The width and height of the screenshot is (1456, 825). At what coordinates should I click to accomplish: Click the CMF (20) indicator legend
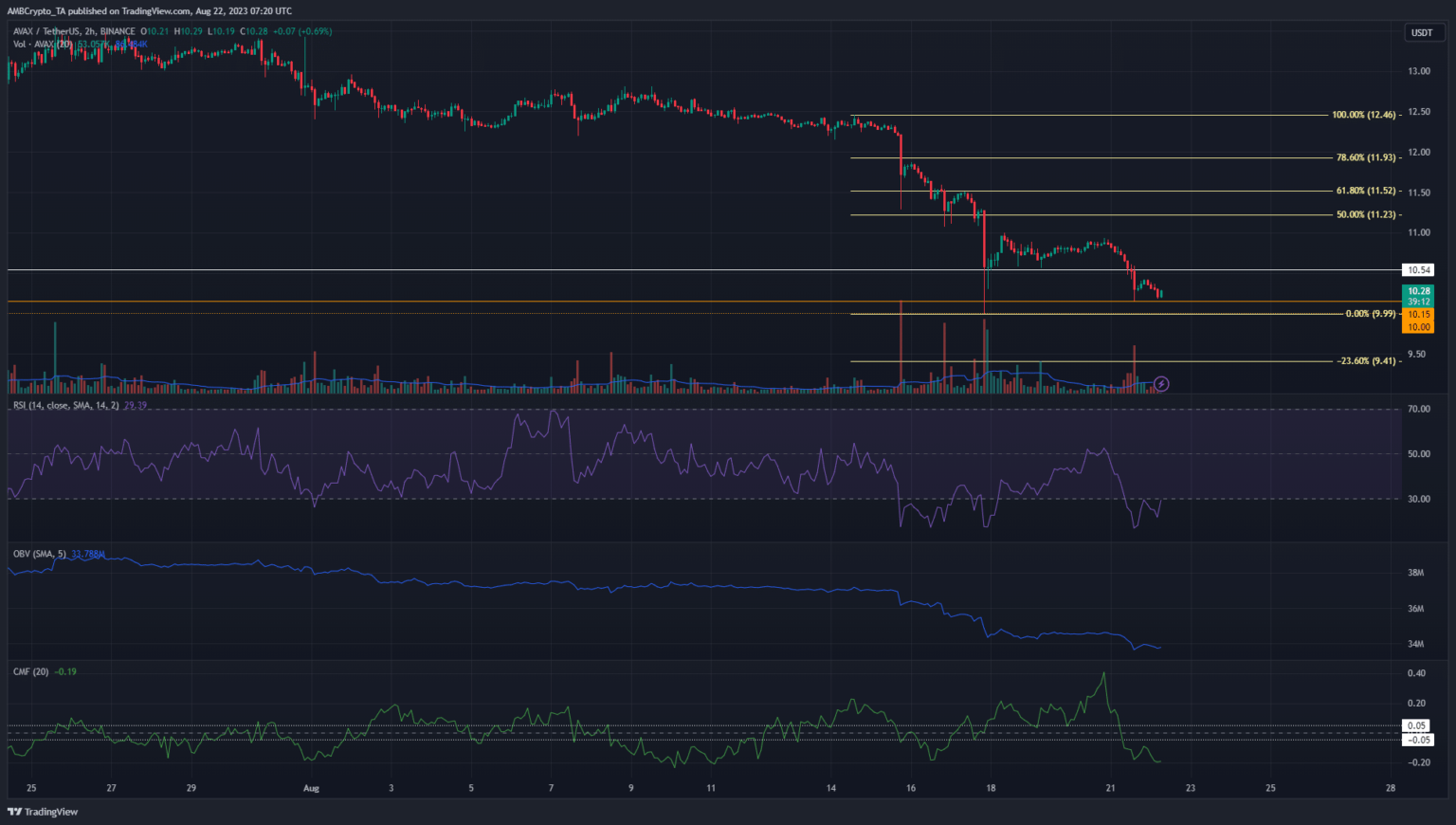click(x=31, y=671)
